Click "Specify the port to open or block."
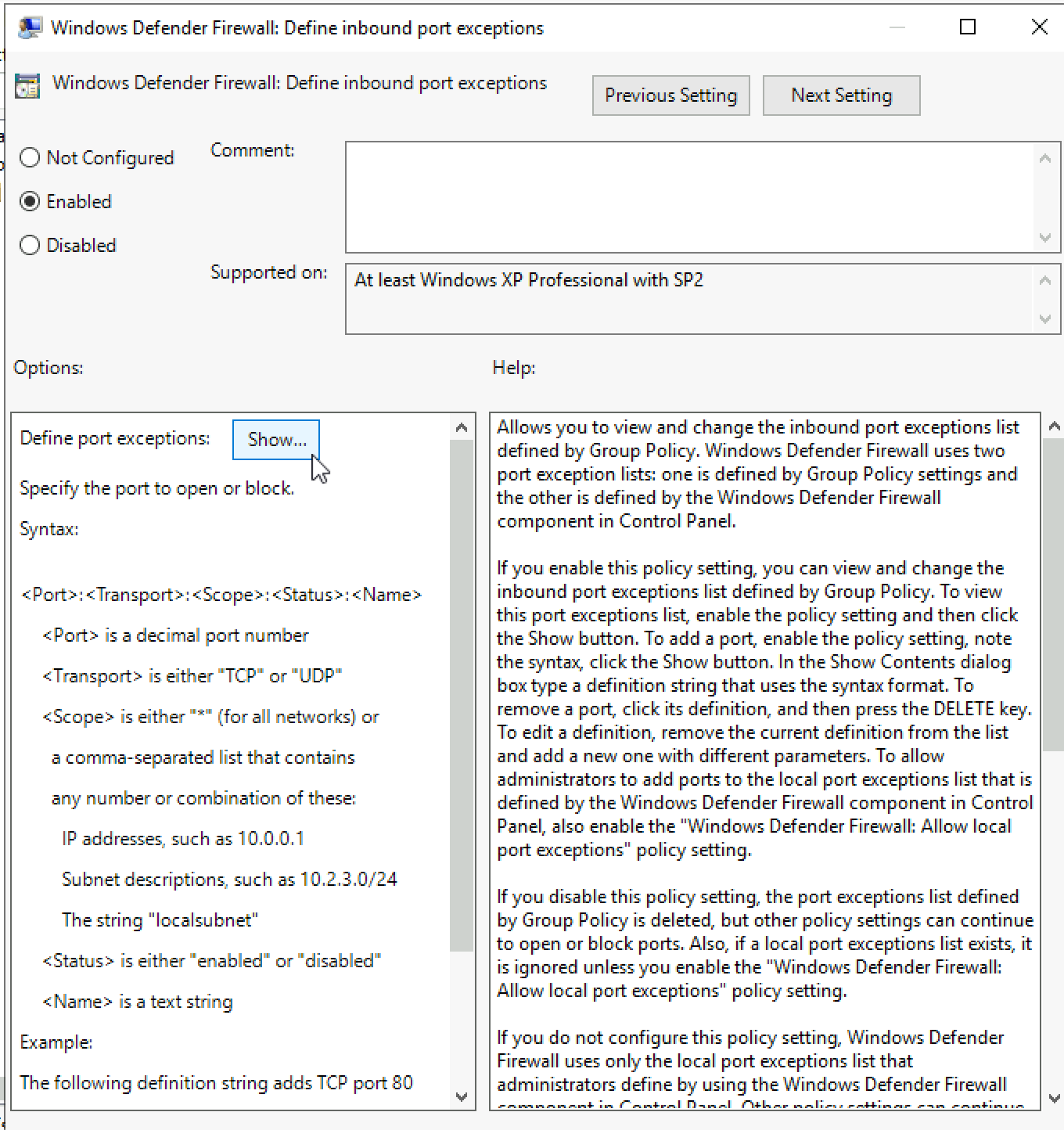The height and width of the screenshot is (1130, 1064). point(157,488)
